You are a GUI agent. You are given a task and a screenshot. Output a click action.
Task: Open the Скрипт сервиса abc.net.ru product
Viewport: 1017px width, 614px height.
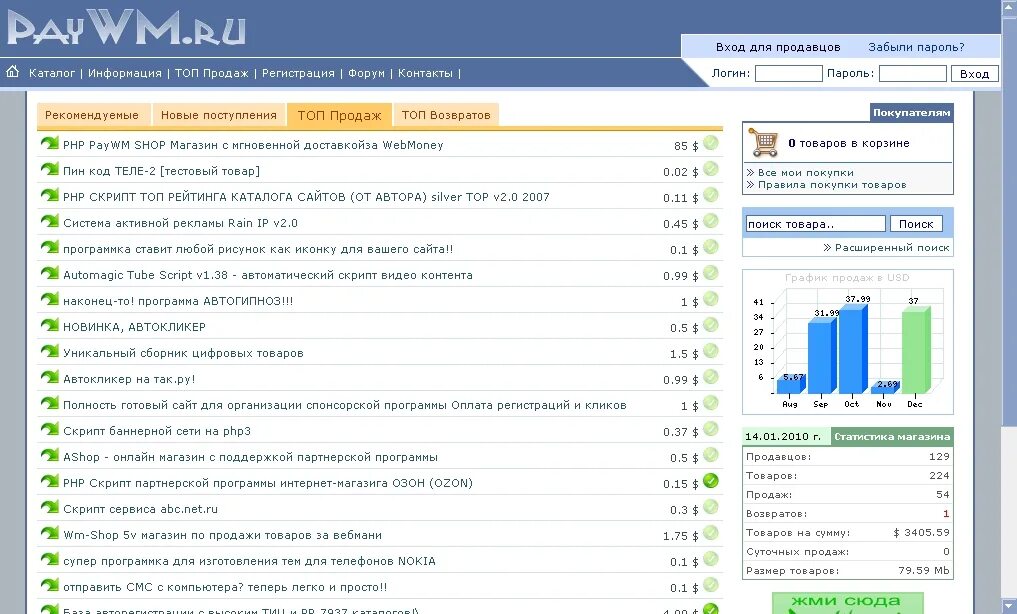tap(140, 509)
